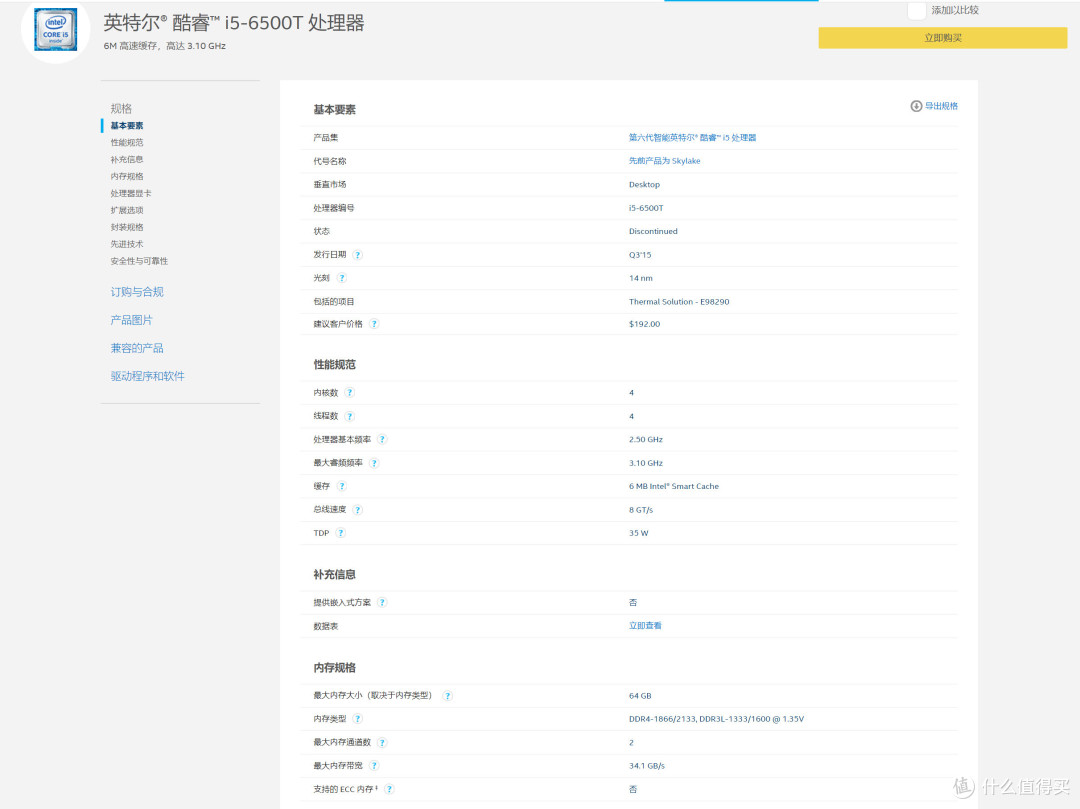Click the yellow 立即购买 button
The height and width of the screenshot is (809, 1080).
click(x=942, y=38)
